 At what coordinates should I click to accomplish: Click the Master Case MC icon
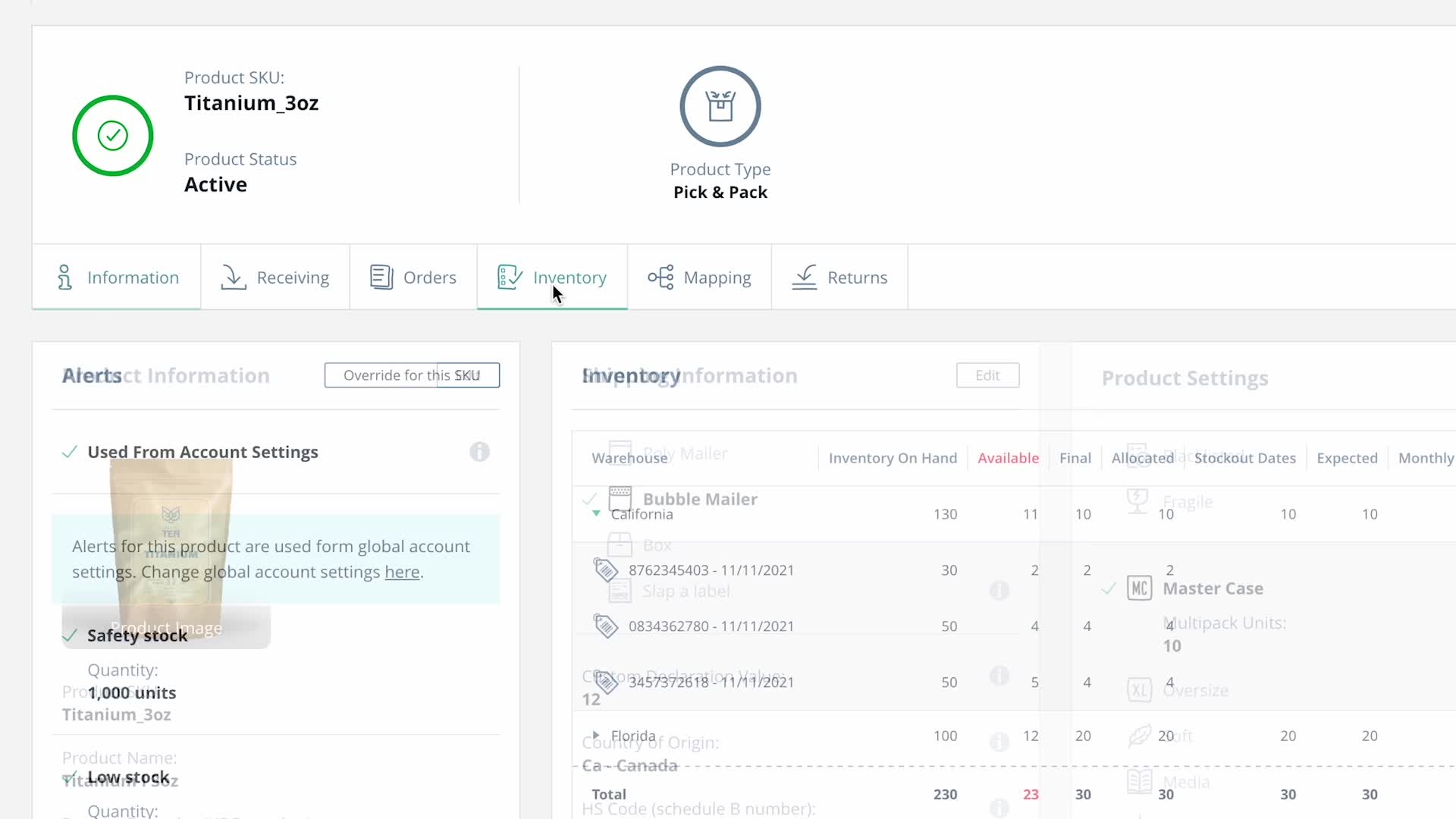click(x=1139, y=588)
